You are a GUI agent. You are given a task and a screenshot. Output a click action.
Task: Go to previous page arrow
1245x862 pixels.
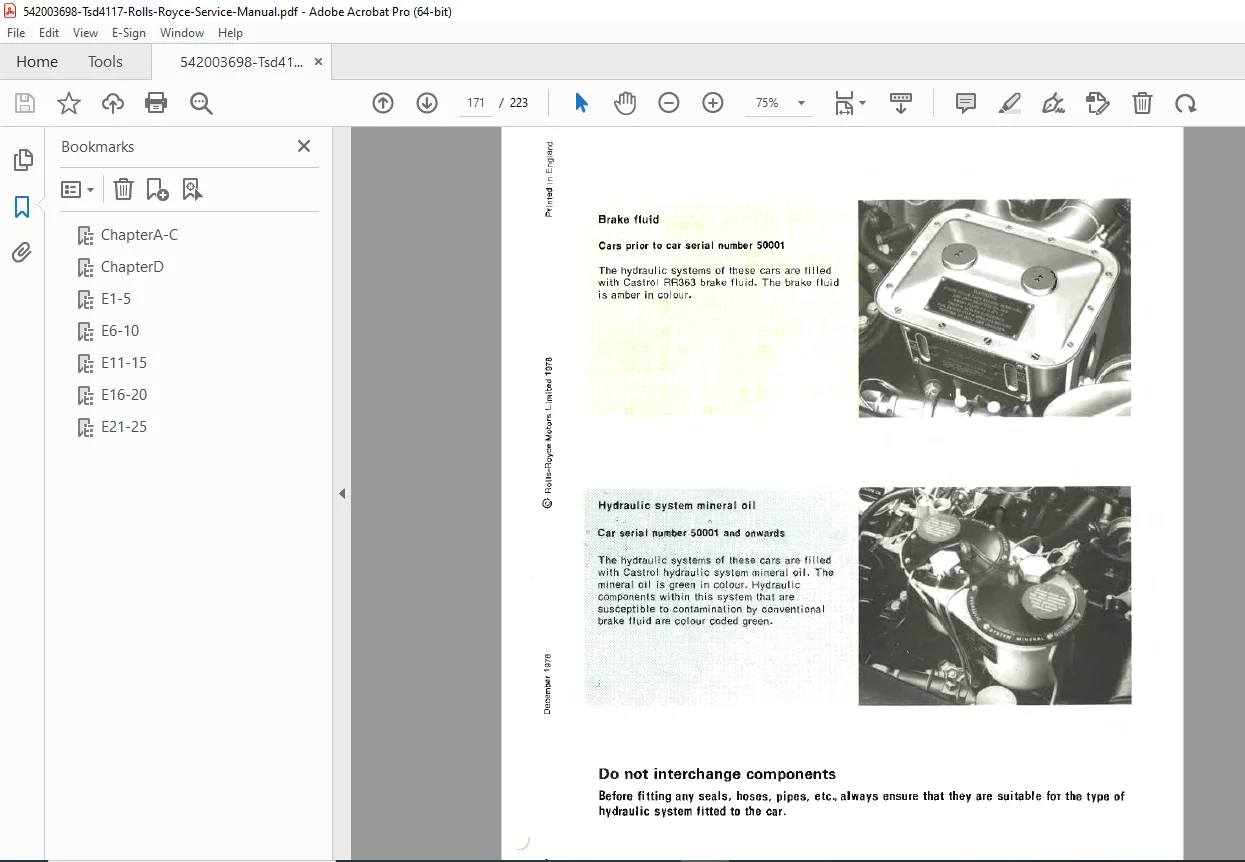click(x=383, y=103)
